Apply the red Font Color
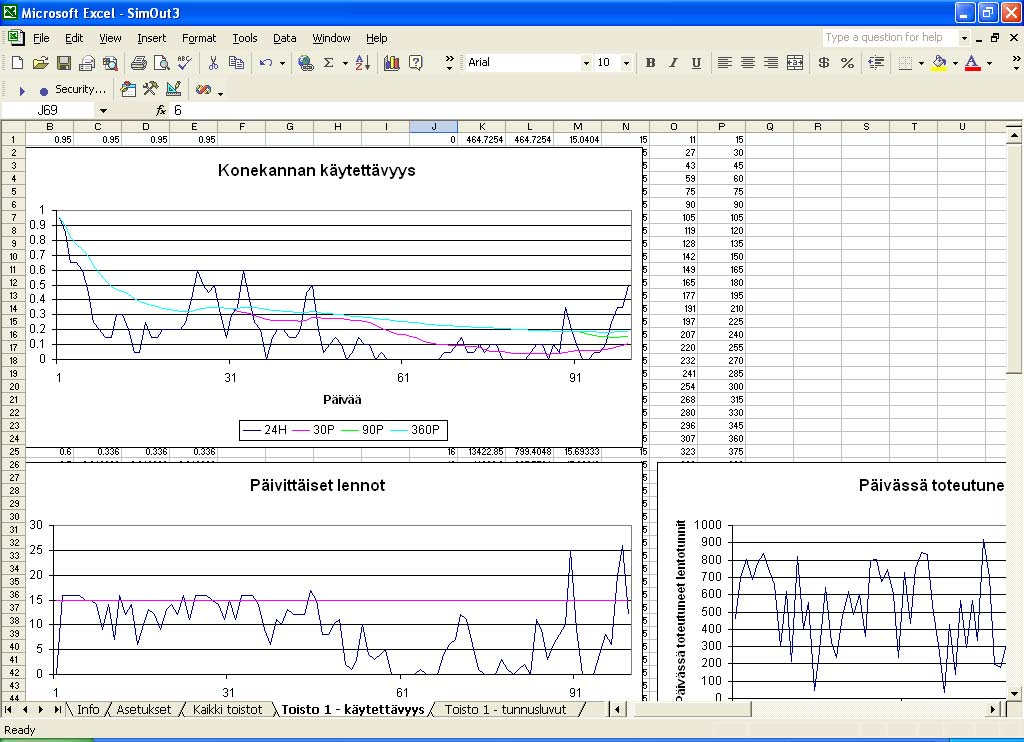1024x742 pixels. coord(972,63)
